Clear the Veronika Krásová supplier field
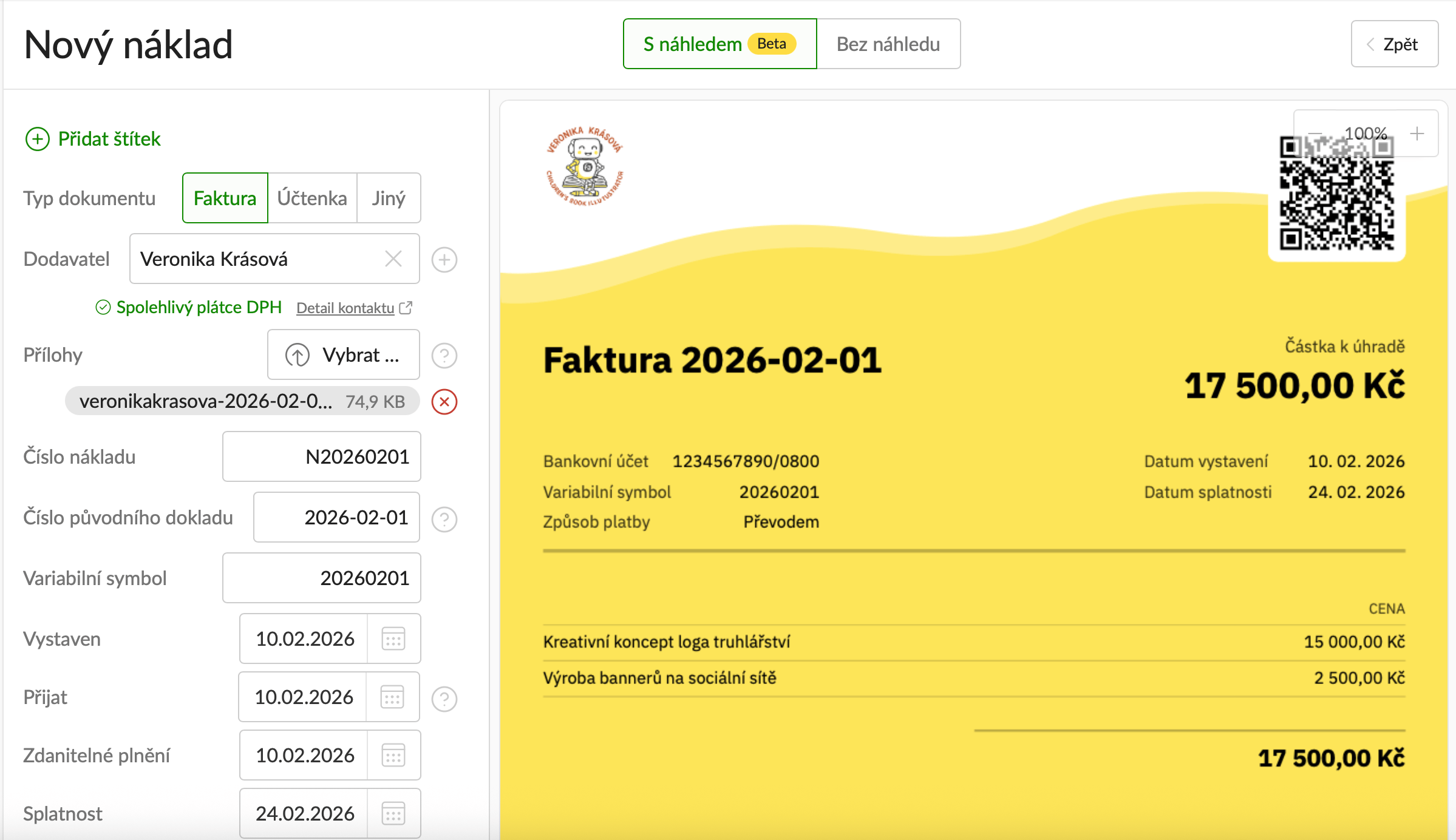Viewport: 1456px width, 840px height. 393,259
